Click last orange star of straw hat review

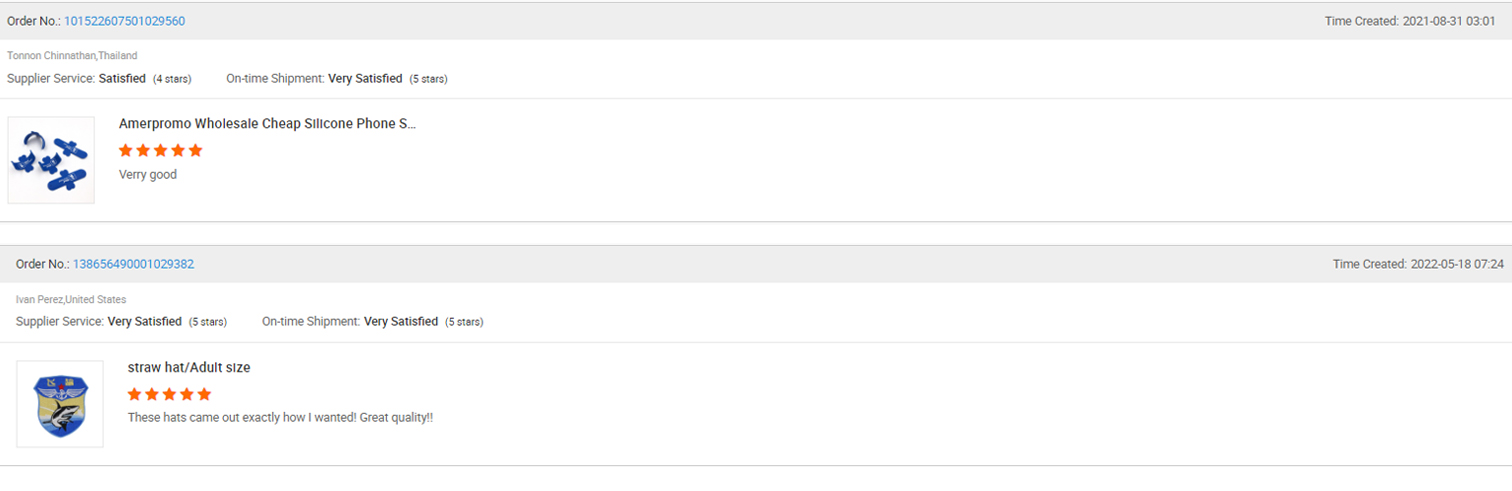[204, 394]
